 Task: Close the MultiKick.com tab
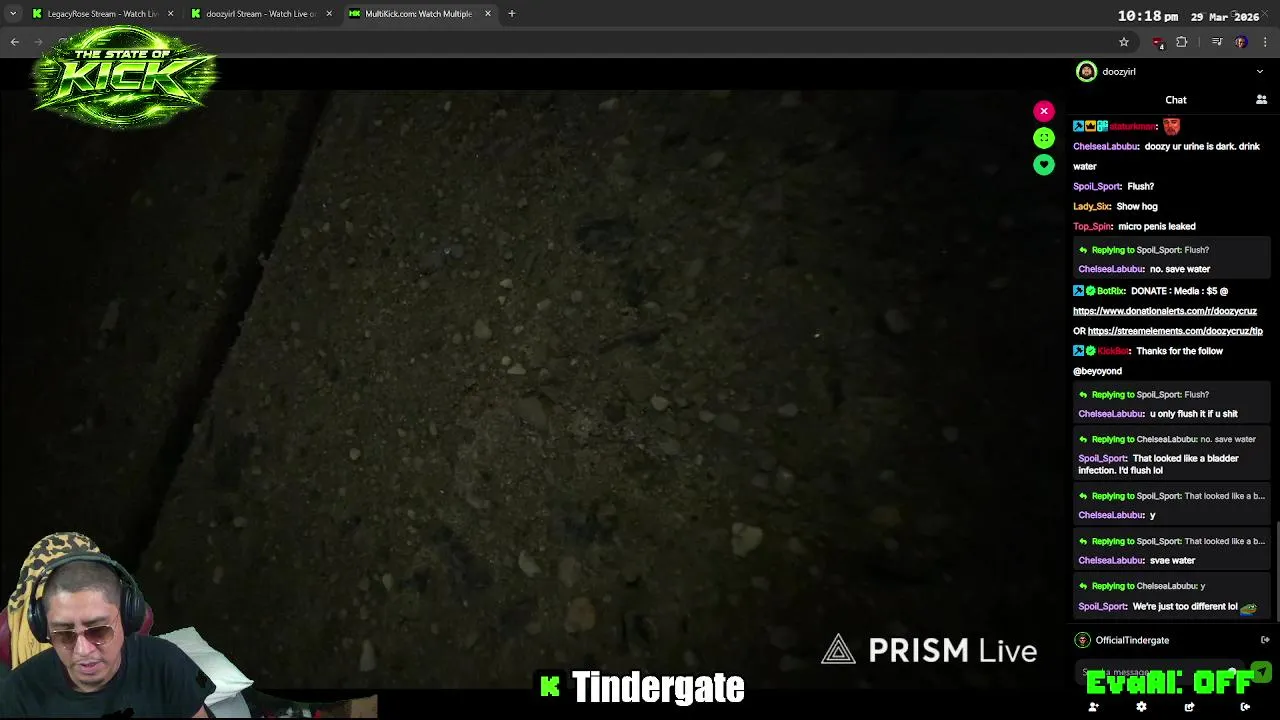[x=488, y=14]
